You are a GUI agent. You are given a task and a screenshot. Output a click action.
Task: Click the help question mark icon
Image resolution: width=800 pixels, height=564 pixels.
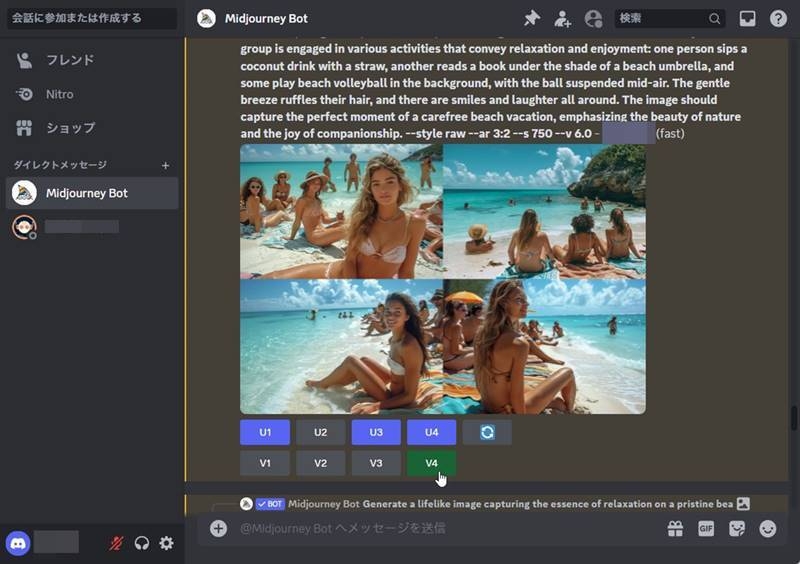(x=778, y=18)
